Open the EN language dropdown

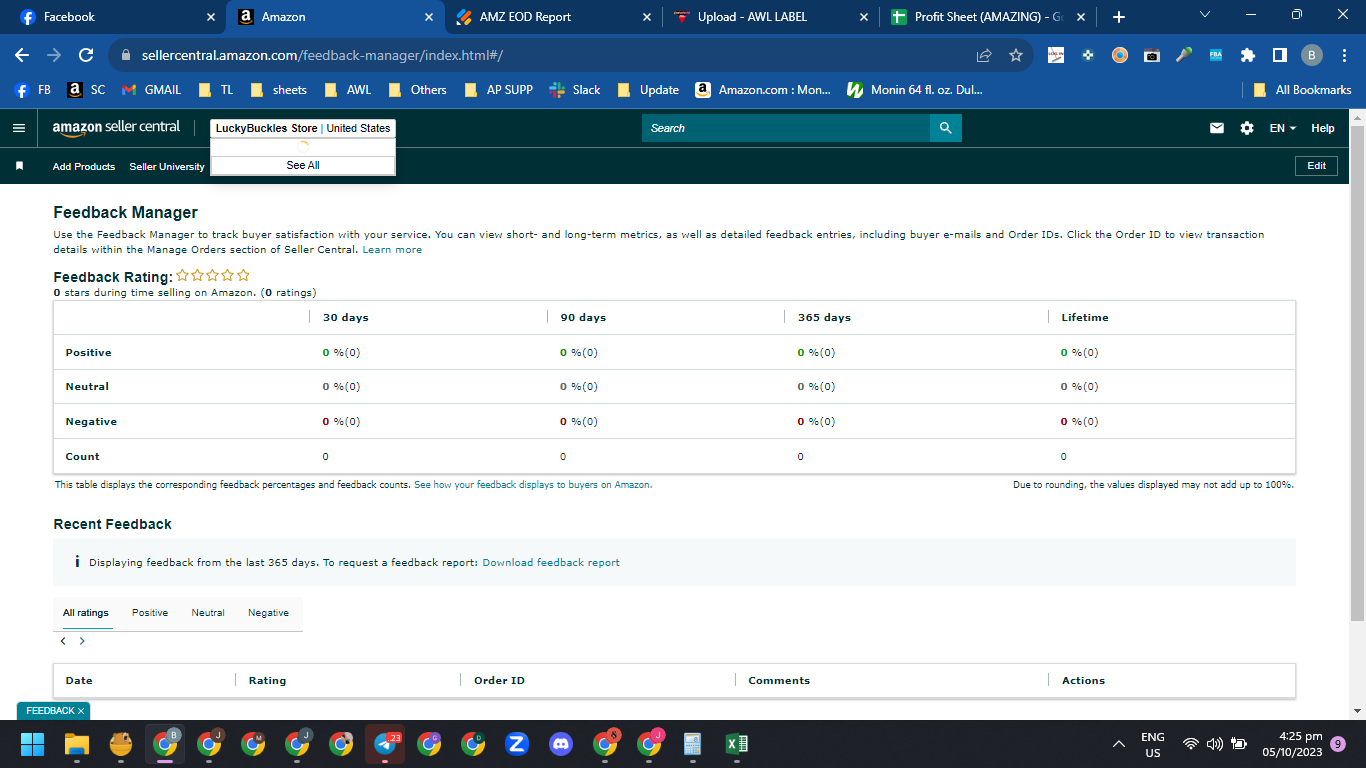point(1283,128)
